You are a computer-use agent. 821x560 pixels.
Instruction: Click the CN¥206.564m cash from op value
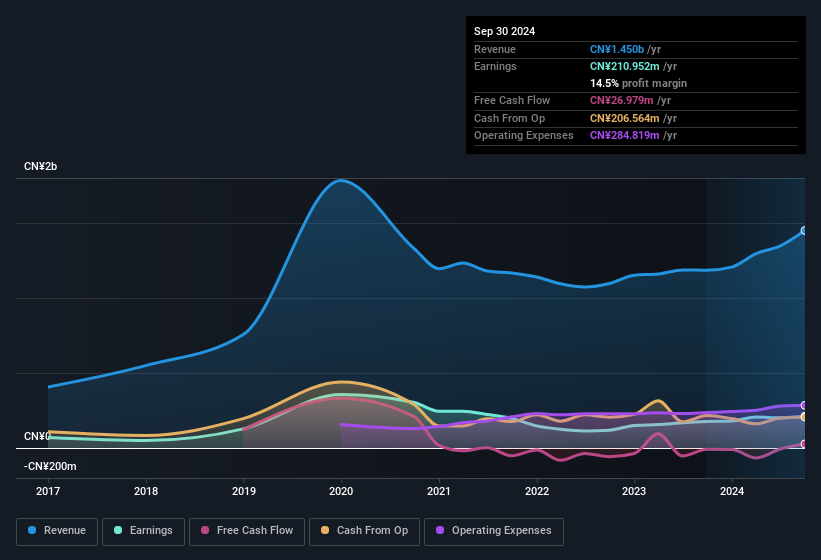tap(625, 118)
